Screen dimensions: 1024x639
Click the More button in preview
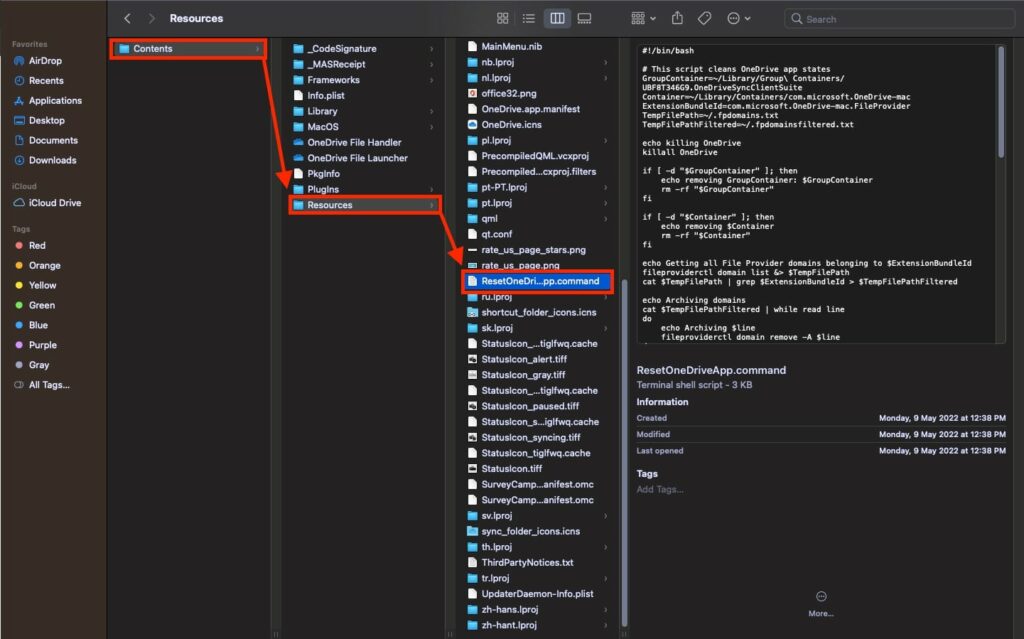[821, 602]
